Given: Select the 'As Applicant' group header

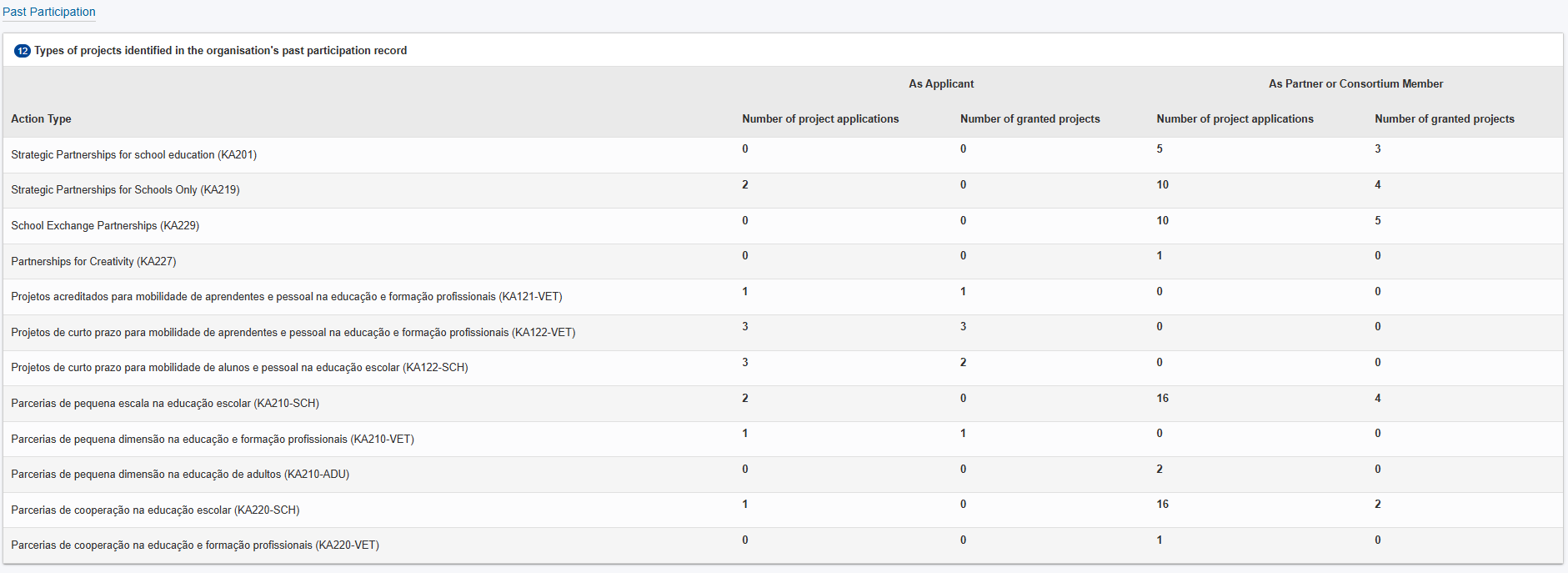Looking at the screenshot, I should pyautogui.click(x=941, y=83).
